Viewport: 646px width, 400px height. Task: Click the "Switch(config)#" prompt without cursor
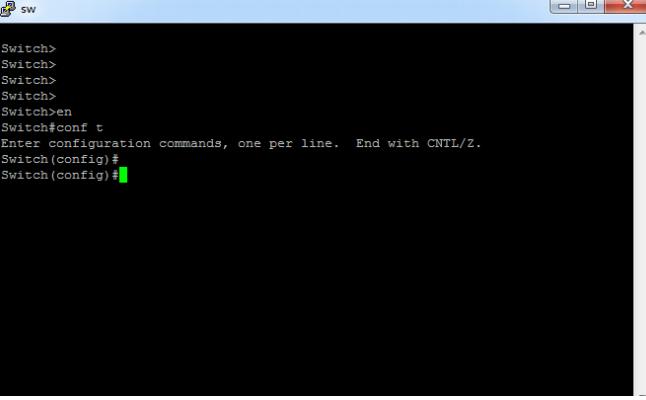click(60, 159)
